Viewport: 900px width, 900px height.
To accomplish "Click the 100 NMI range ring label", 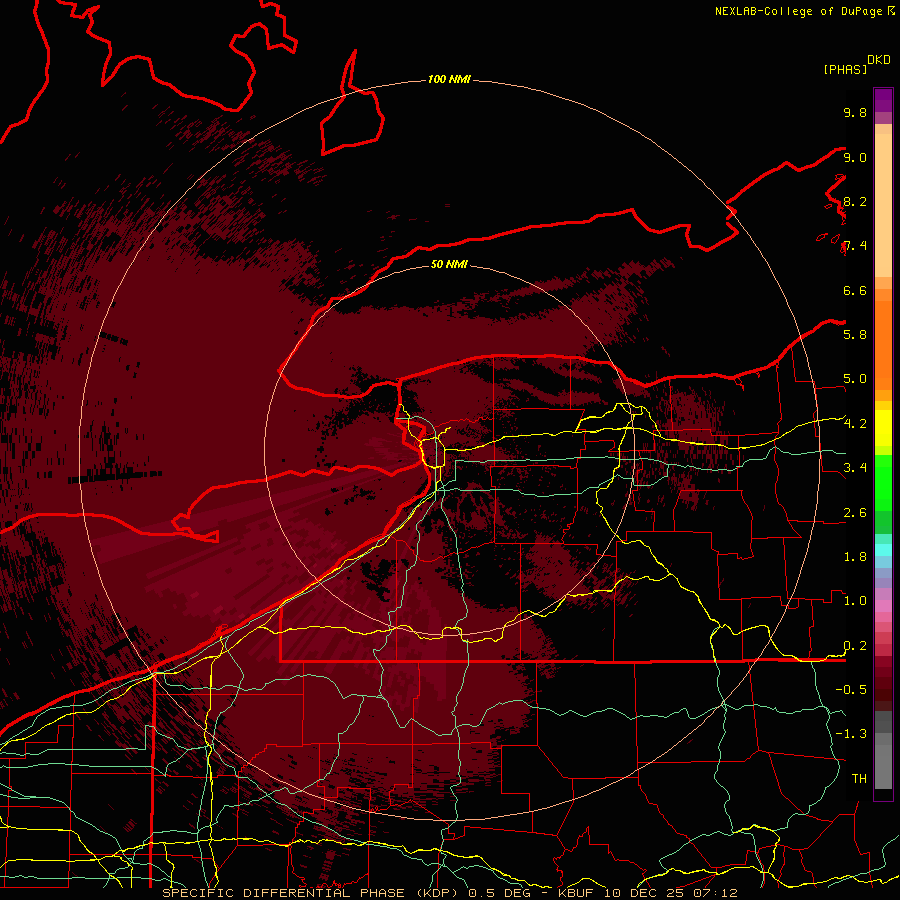I will point(449,79).
